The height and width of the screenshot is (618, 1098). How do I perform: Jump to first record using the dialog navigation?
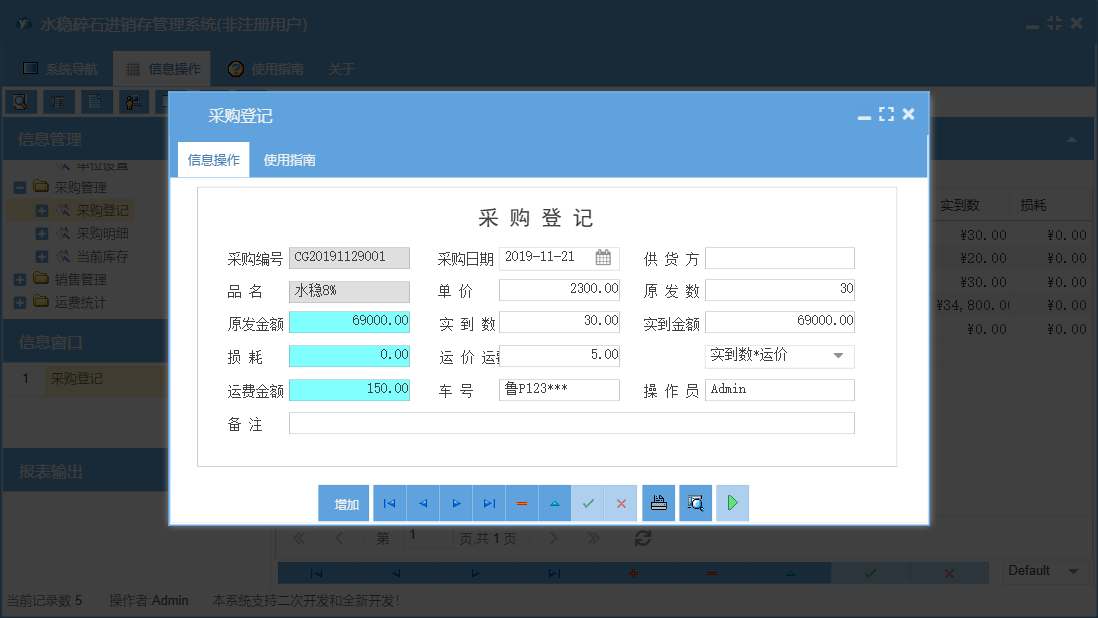coord(390,503)
